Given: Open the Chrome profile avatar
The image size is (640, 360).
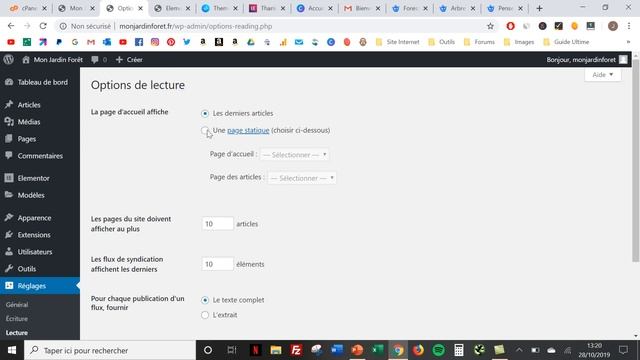Looking at the screenshot, I should 612,26.
